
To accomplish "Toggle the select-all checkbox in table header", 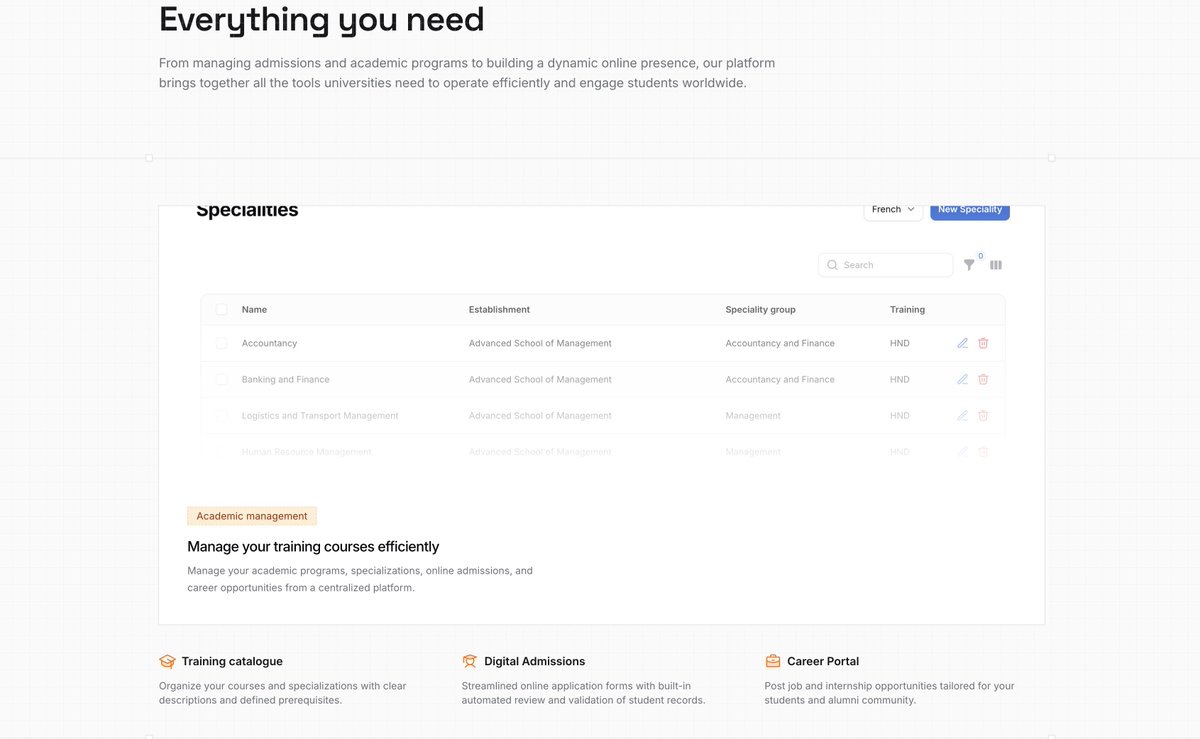I will (x=221, y=310).
